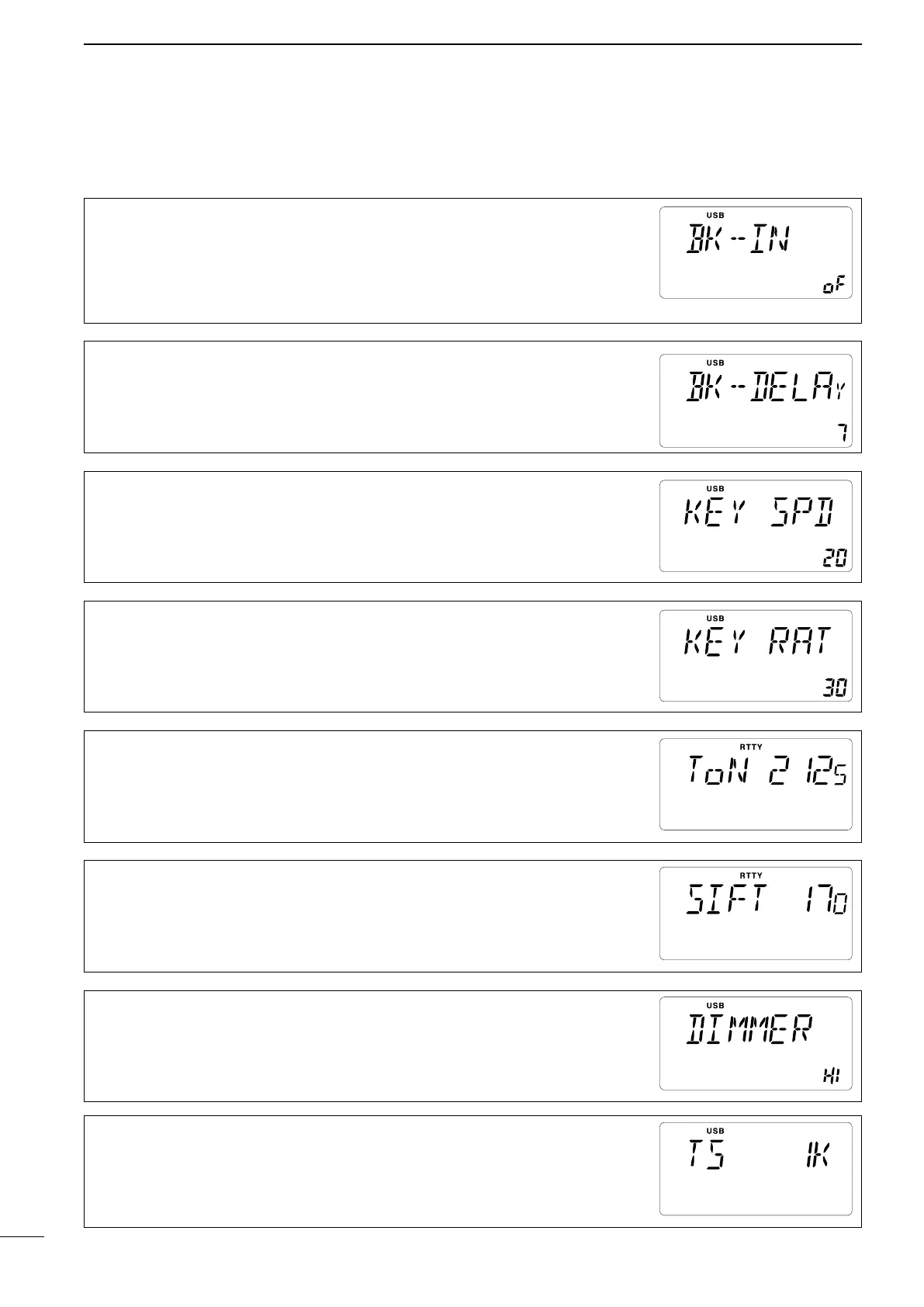Click USB indicator above KEY SPD display
Viewport: 924px width, 1307px height.
(x=715, y=489)
